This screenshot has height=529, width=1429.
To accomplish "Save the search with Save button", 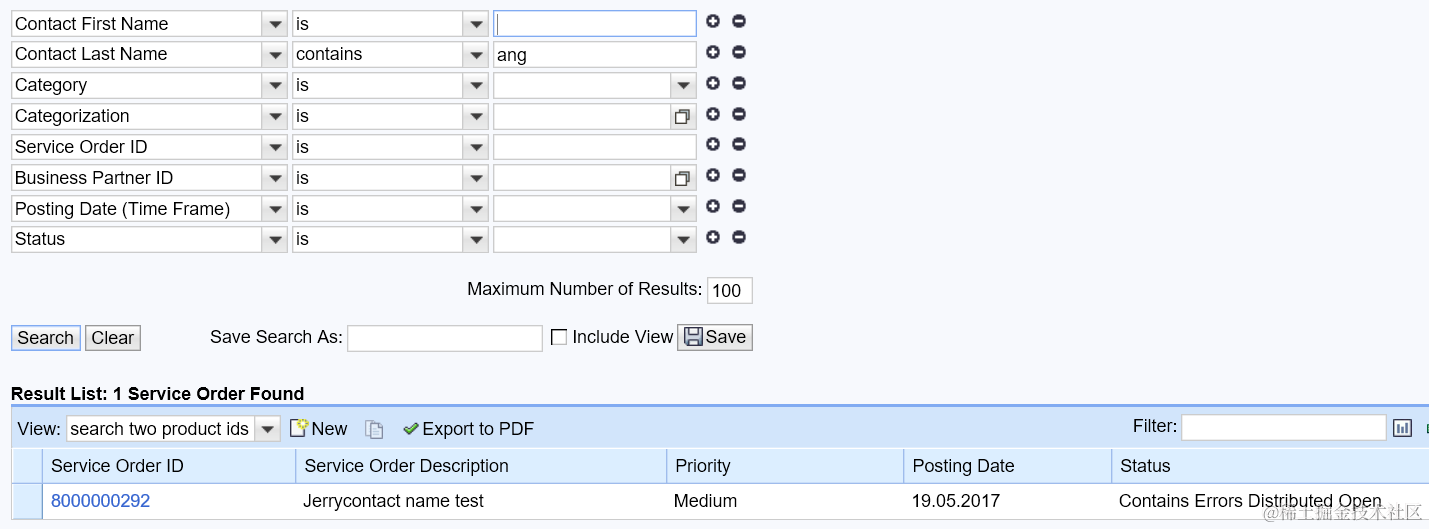I will 715,337.
